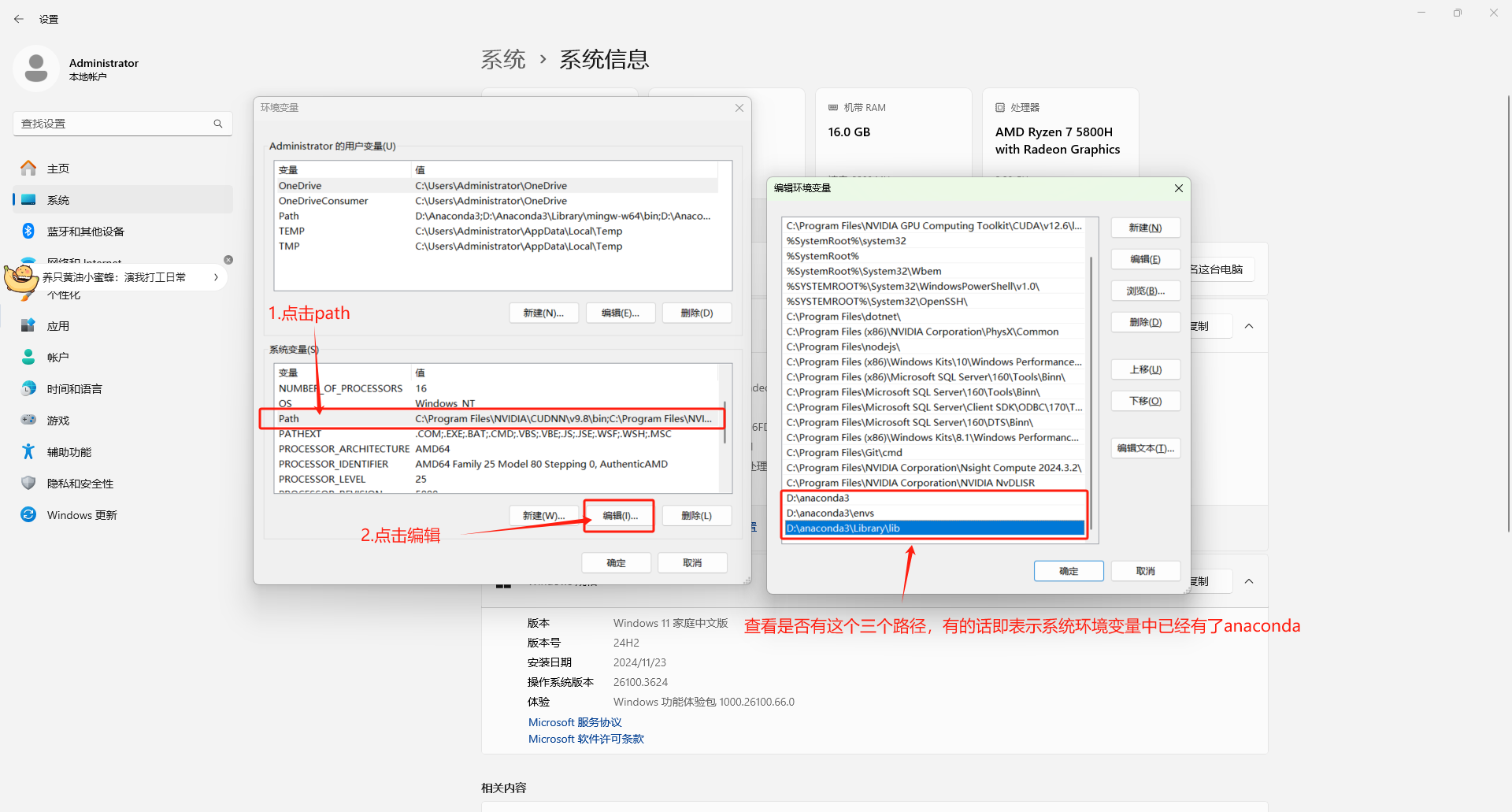Select the C:\Program Files\nodejs\ path entry

pos(935,347)
